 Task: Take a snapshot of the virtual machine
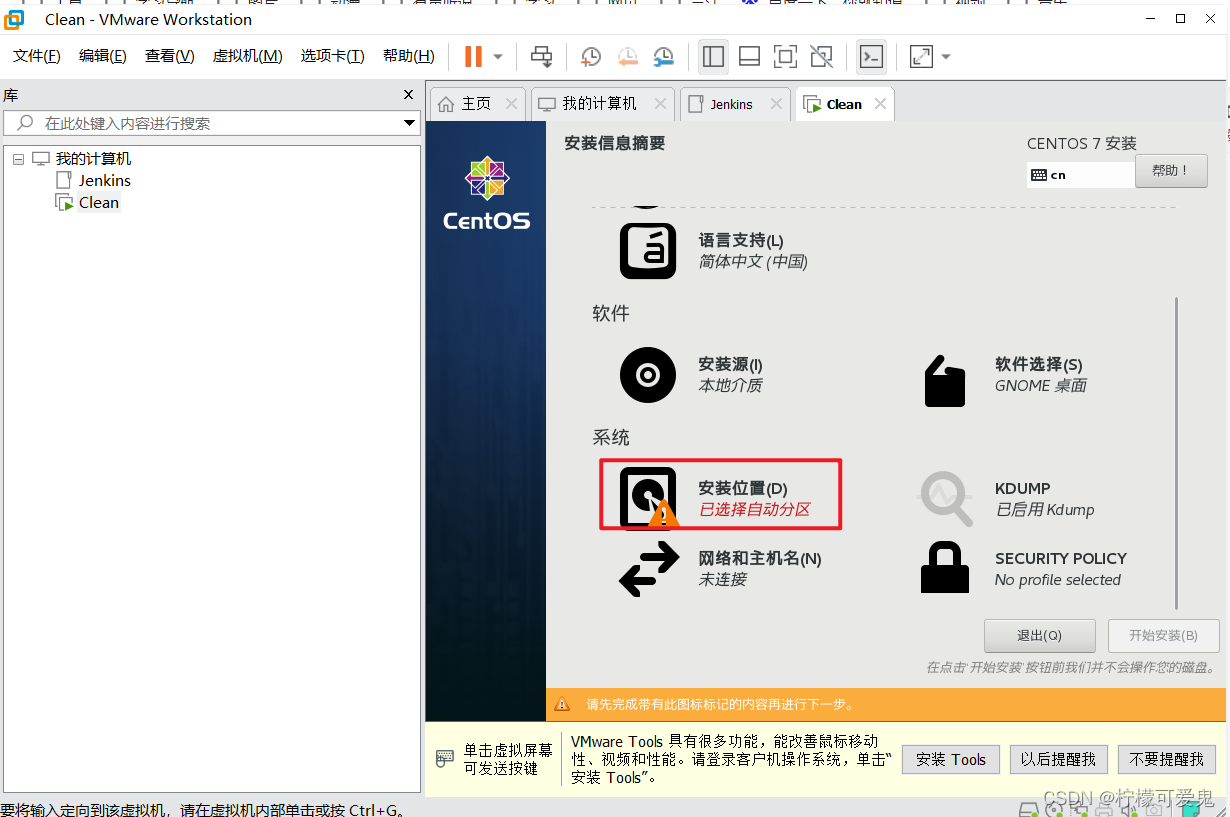pyautogui.click(x=591, y=57)
